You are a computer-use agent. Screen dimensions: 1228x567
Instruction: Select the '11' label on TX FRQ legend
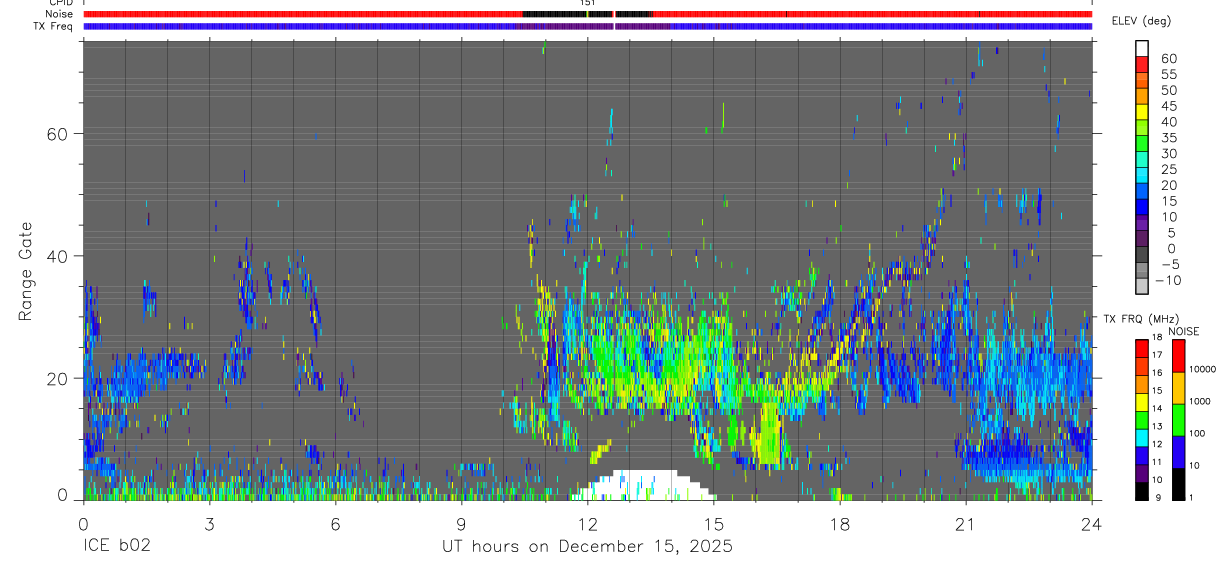pos(1157,462)
